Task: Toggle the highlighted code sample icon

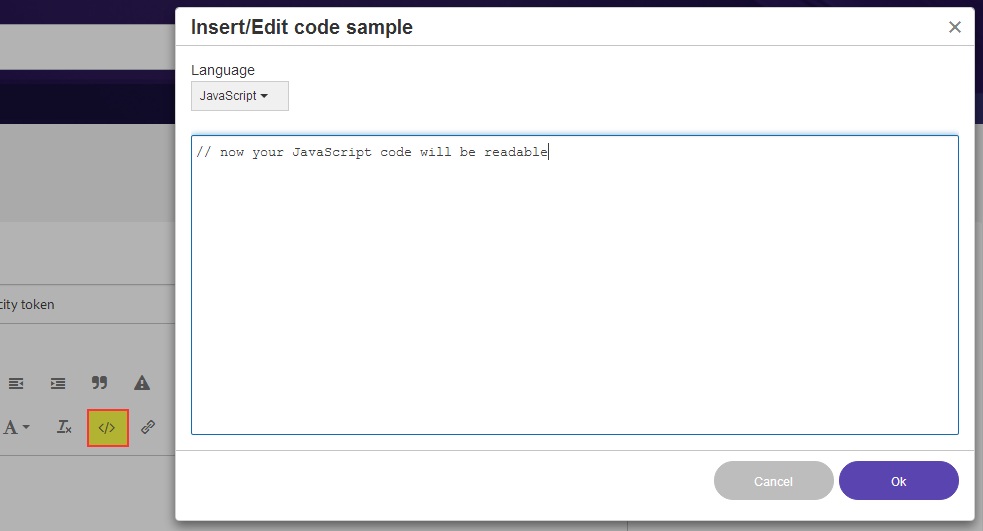Action: (x=107, y=427)
